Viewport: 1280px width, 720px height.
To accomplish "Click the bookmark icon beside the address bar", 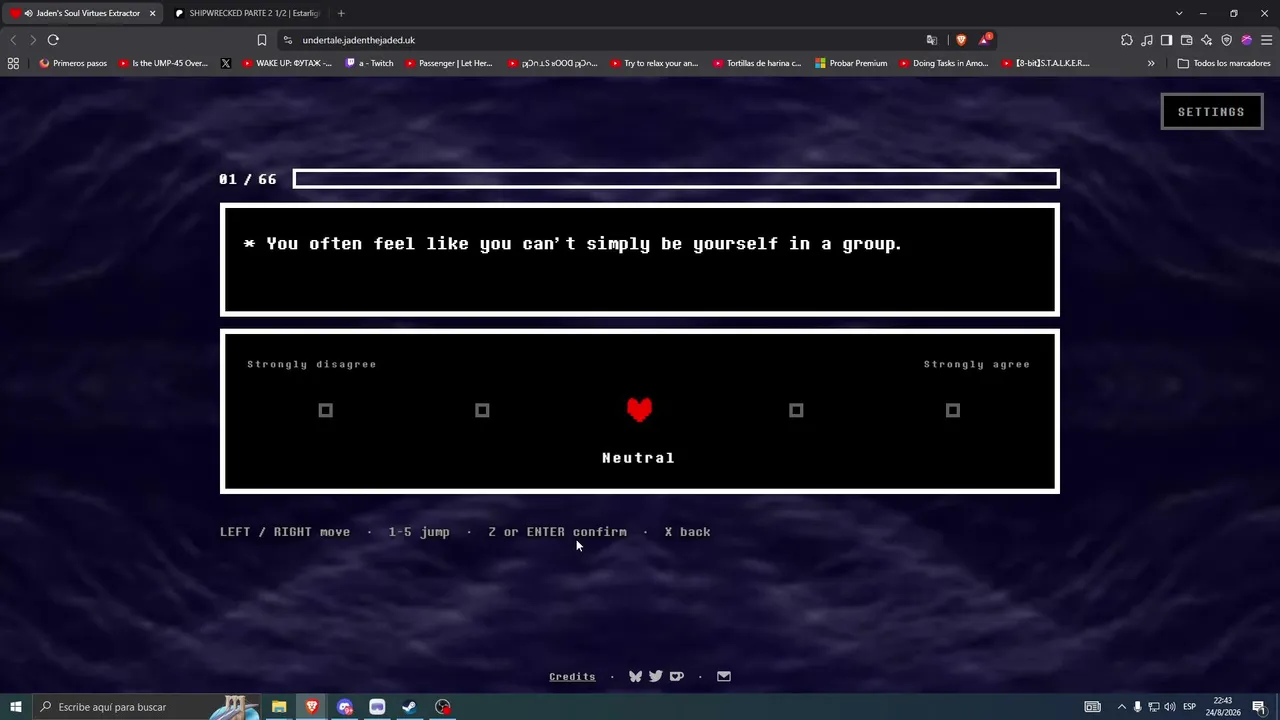I will point(262,40).
